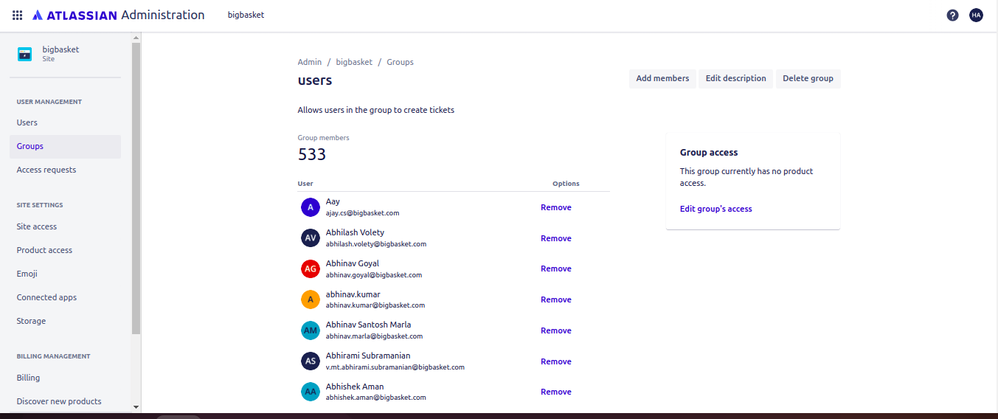Click the sidebar scrollbar thumb
998x419 pixels.
pyautogui.click(x=136, y=189)
